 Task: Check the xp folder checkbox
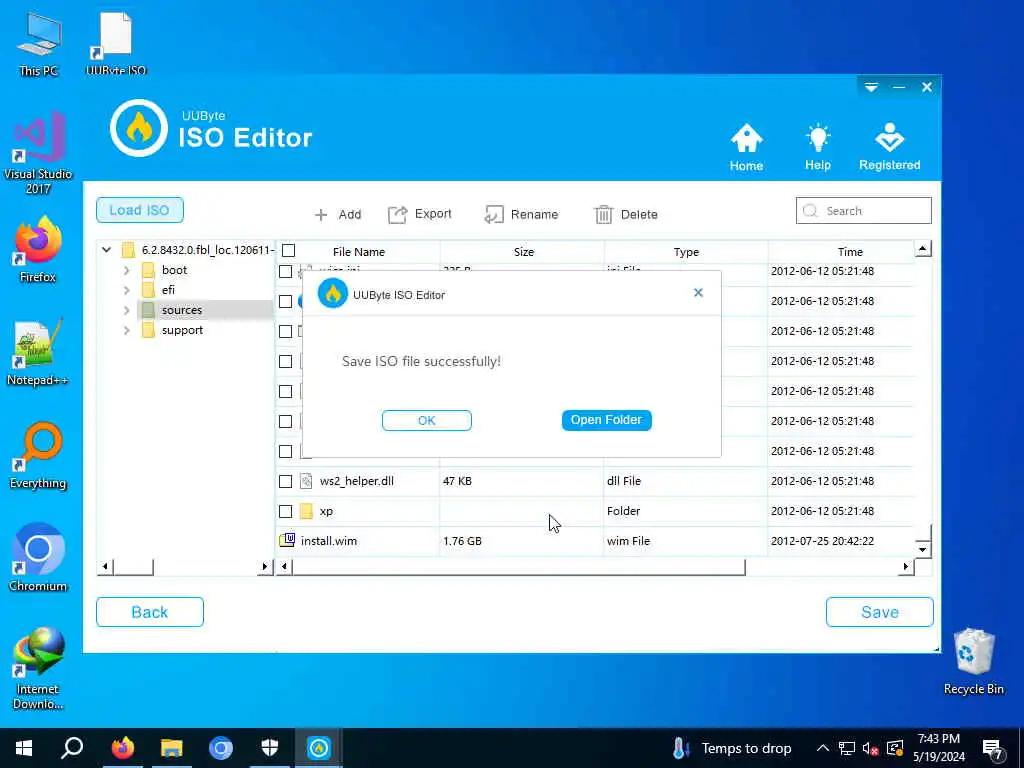pyautogui.click(x=285, y=511)
